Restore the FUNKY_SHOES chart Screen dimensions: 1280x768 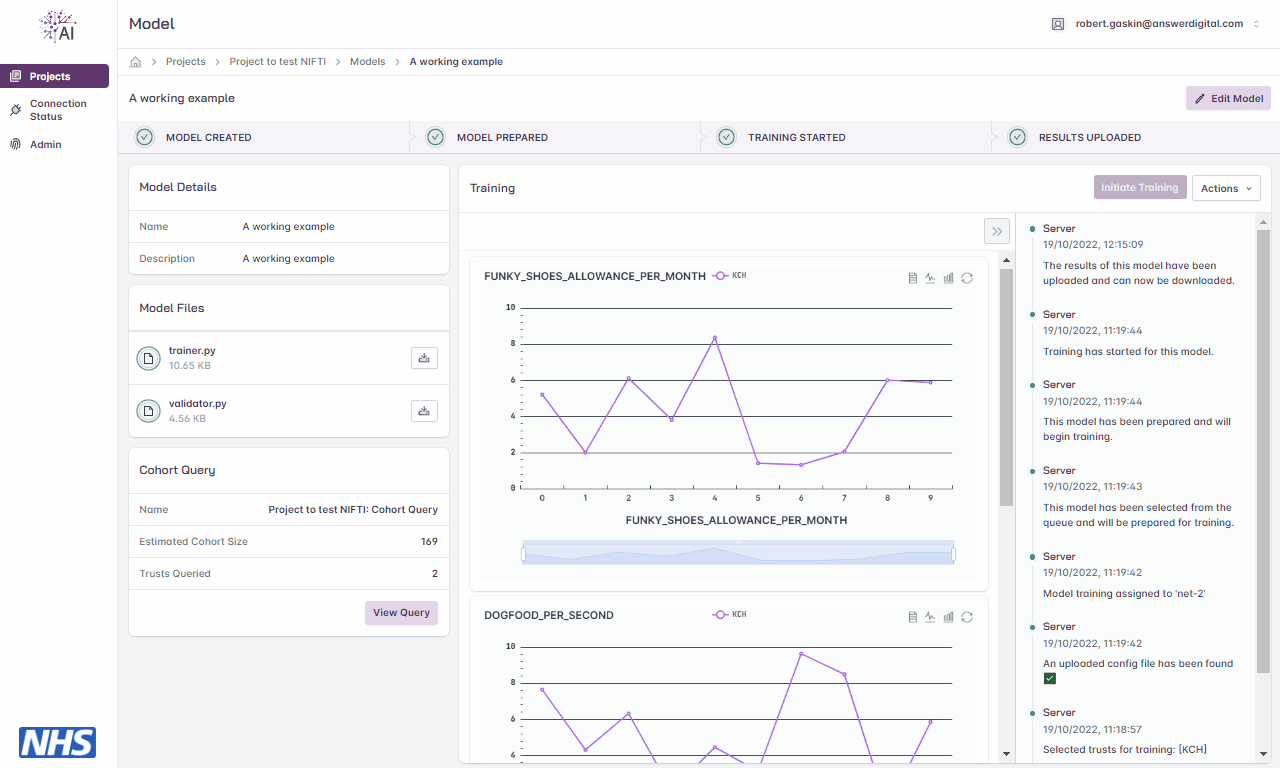coord(967,278)
